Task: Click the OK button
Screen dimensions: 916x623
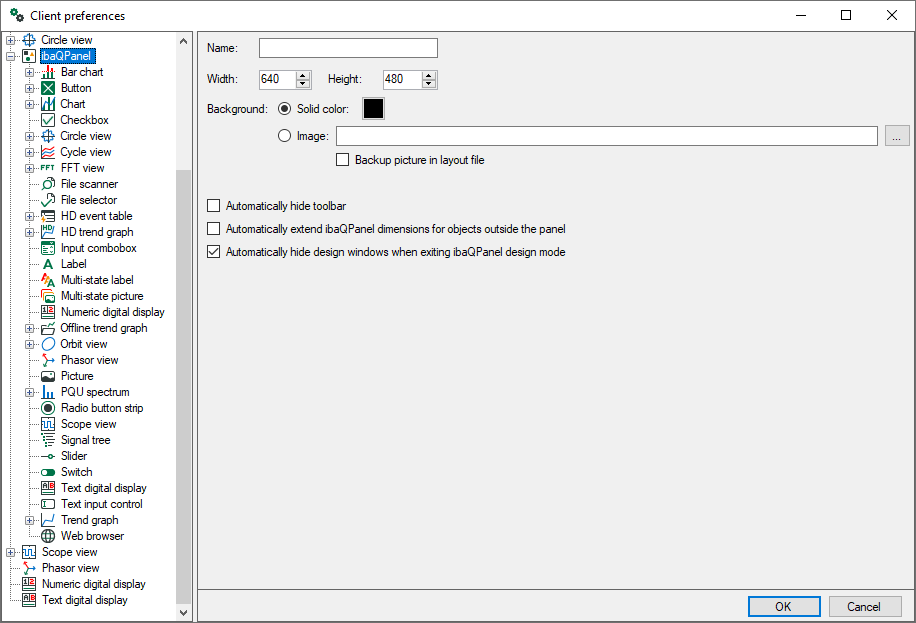Action: point(783,607)
